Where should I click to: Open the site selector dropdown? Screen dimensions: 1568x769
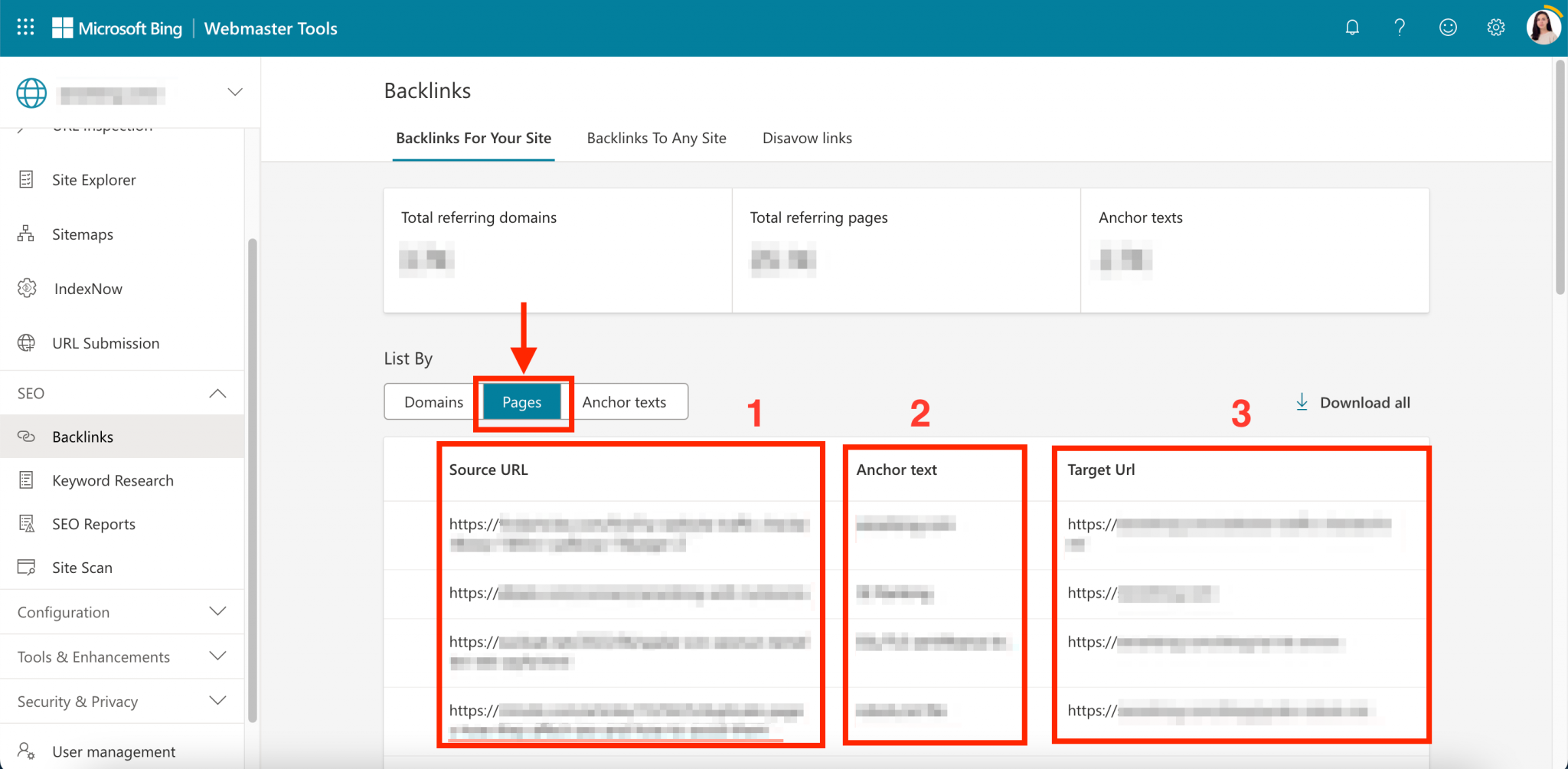coord(234,91)
